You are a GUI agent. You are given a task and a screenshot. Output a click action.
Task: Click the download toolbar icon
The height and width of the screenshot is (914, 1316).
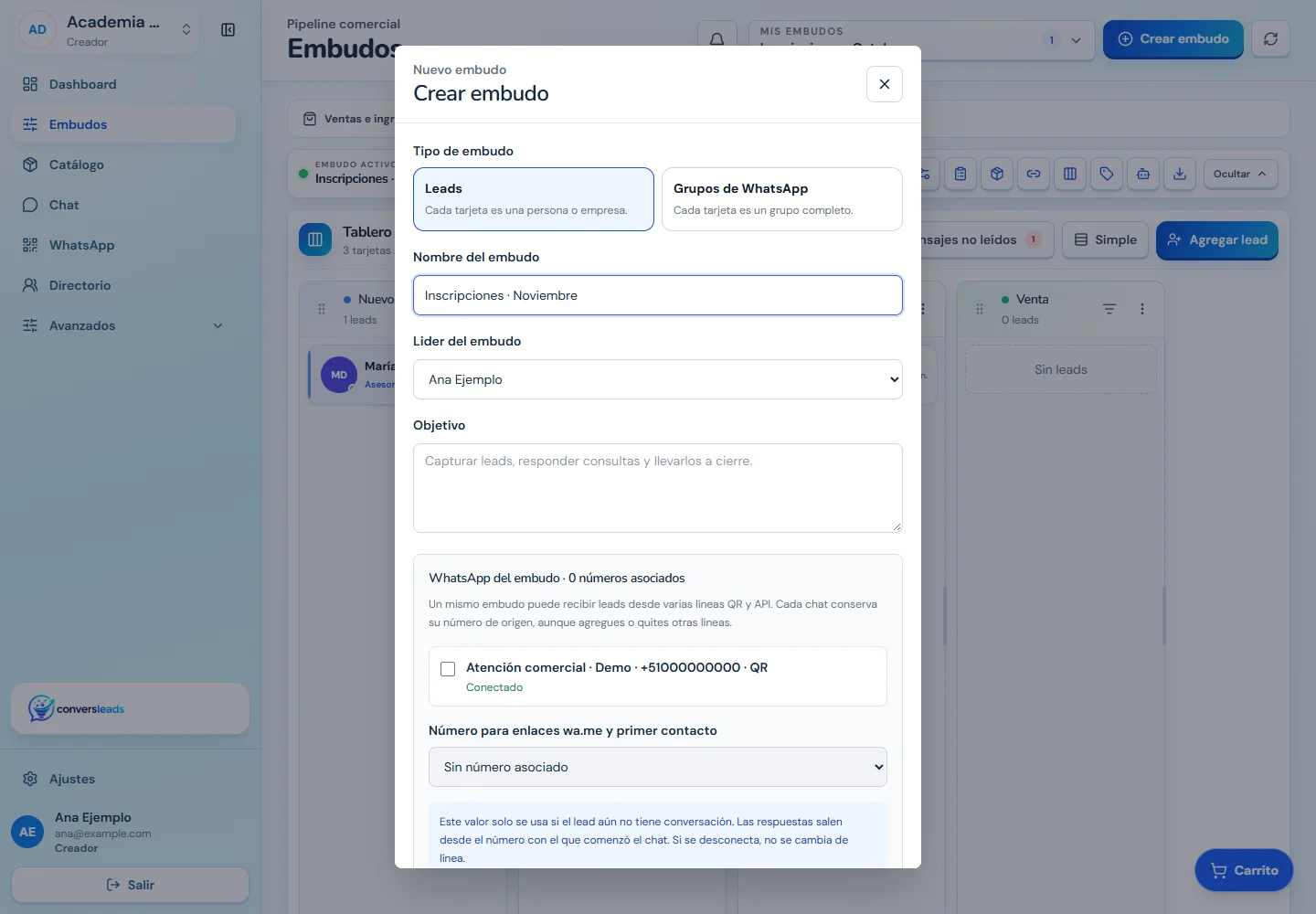1180,174
